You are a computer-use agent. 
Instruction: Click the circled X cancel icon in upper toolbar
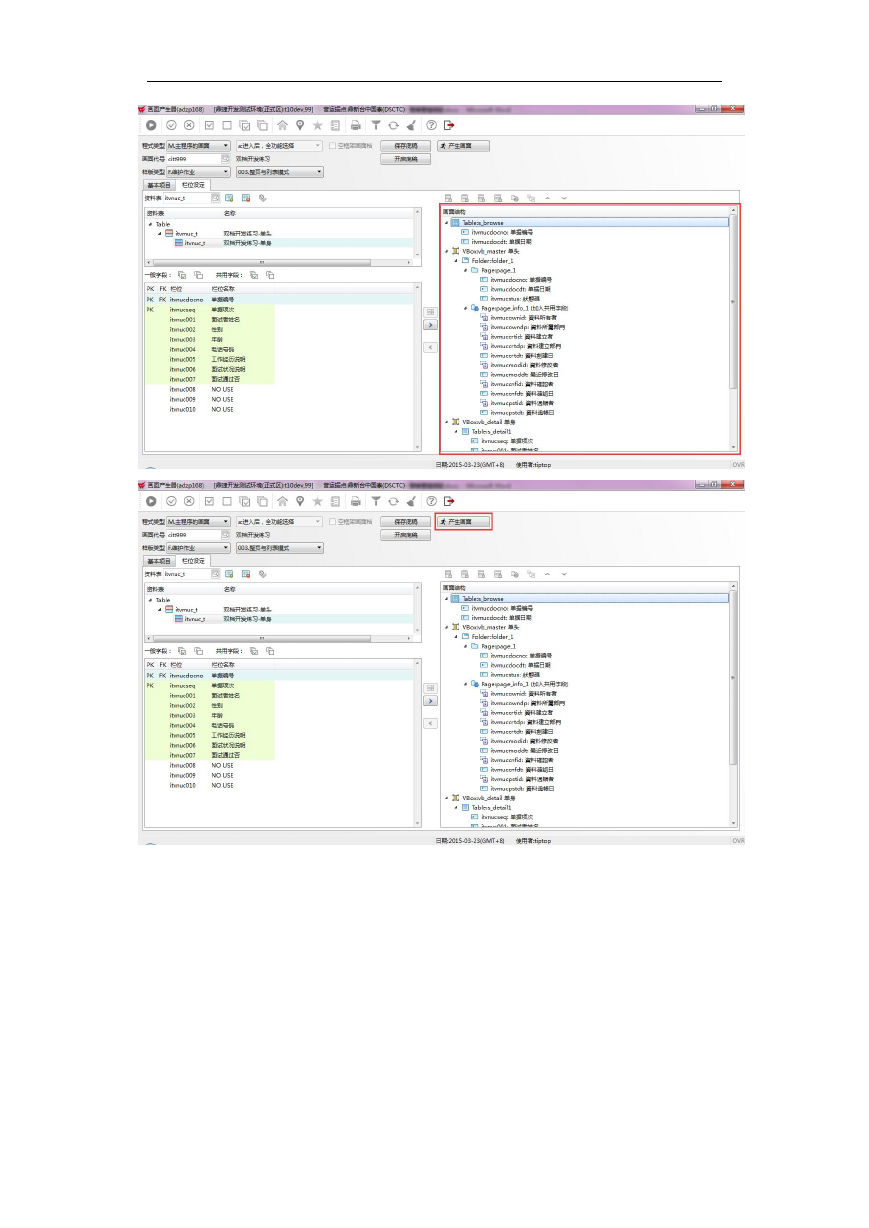point(189,125)
